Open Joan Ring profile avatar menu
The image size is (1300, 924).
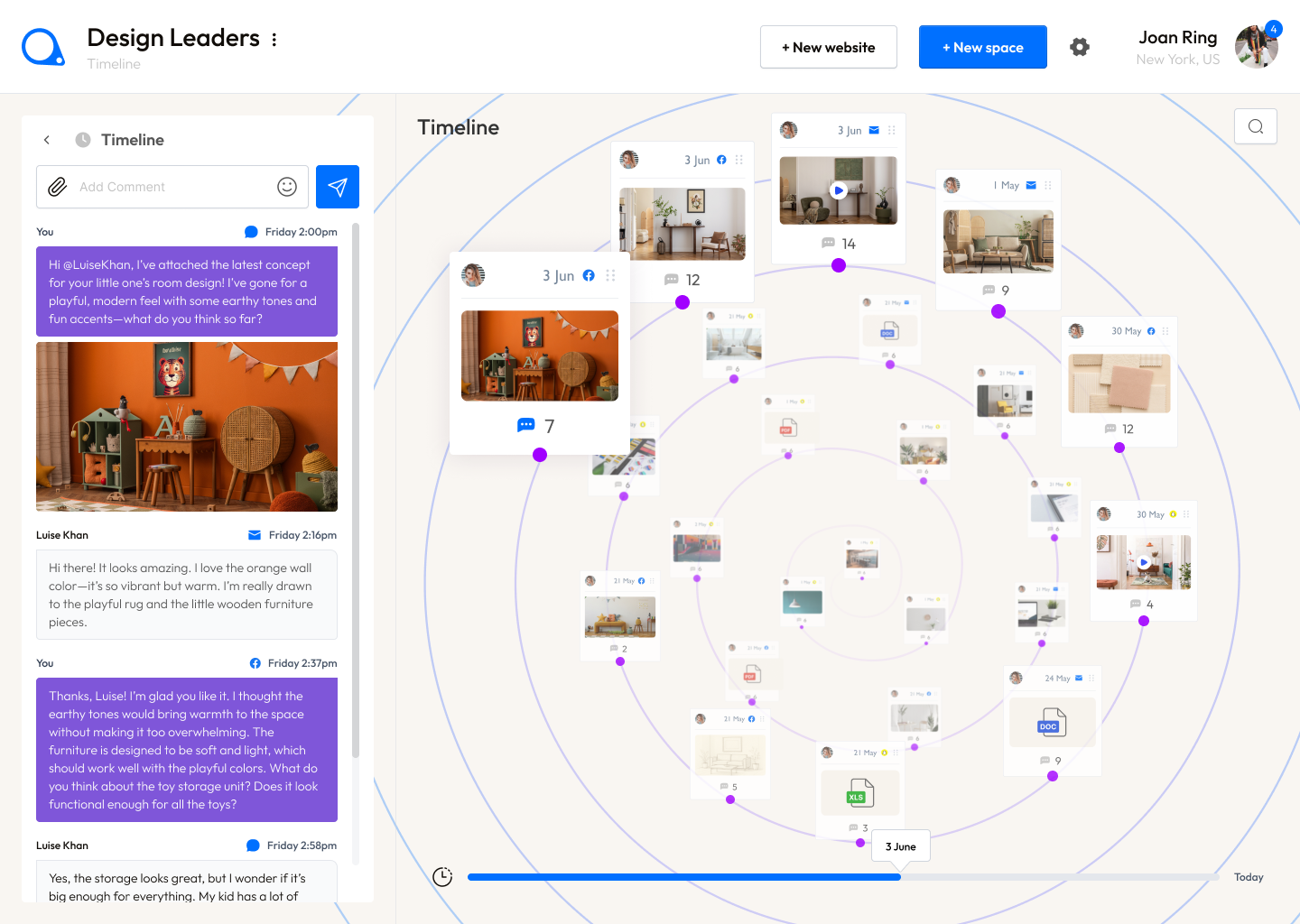pos(1256,47)
